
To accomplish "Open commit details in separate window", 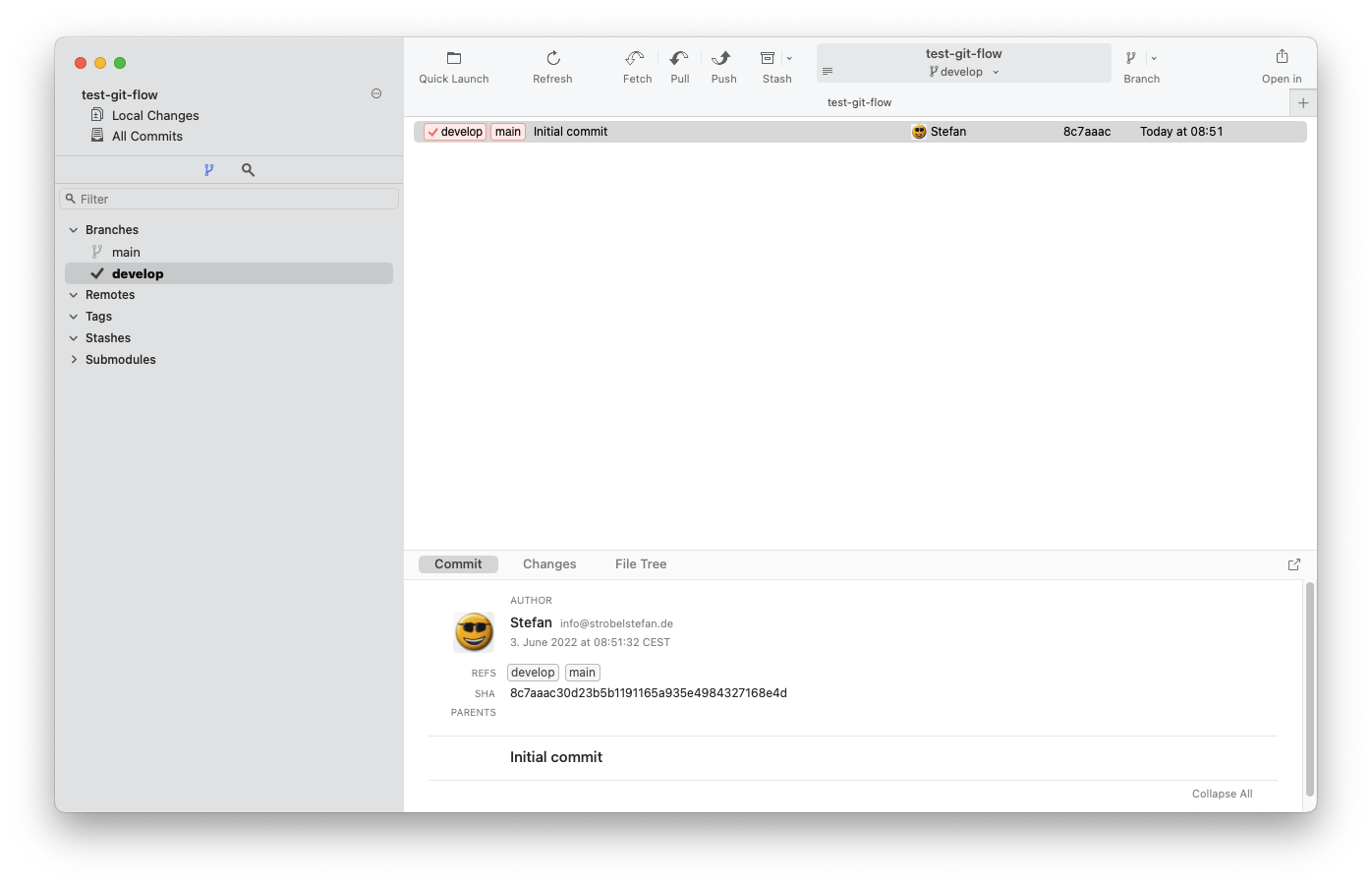I will pos(1293,563).
